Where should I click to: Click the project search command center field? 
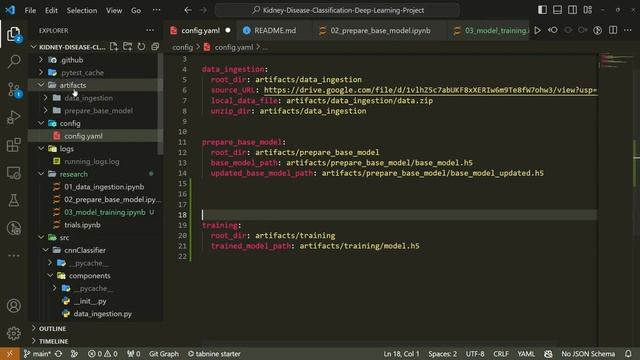pos(337,10)
